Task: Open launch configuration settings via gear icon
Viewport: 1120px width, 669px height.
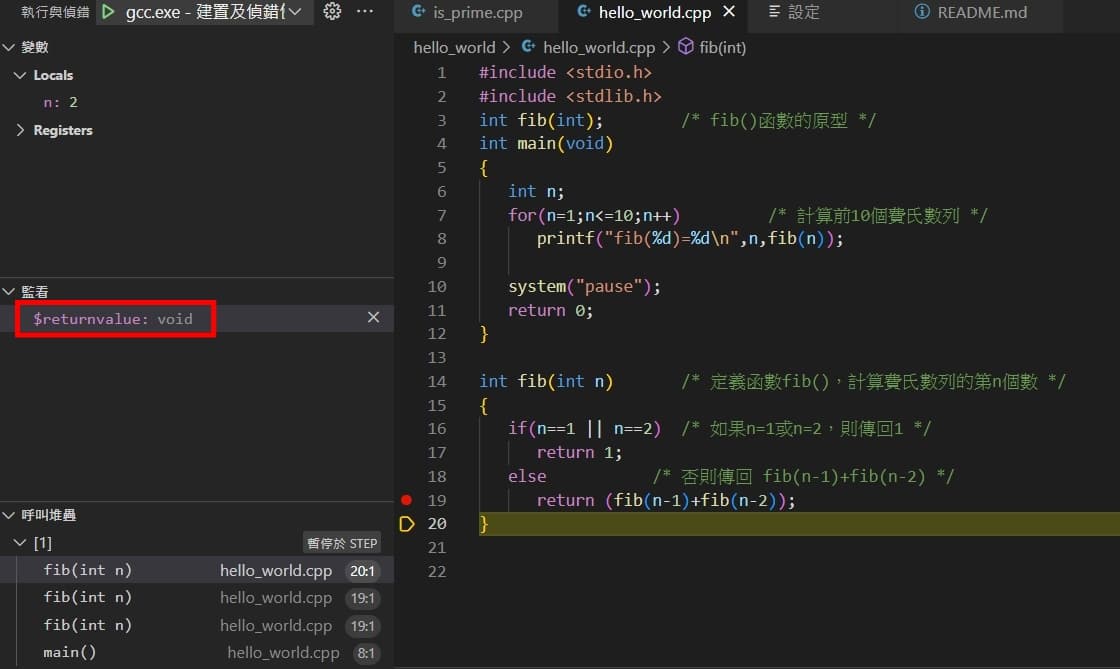Action: point(332,11)
